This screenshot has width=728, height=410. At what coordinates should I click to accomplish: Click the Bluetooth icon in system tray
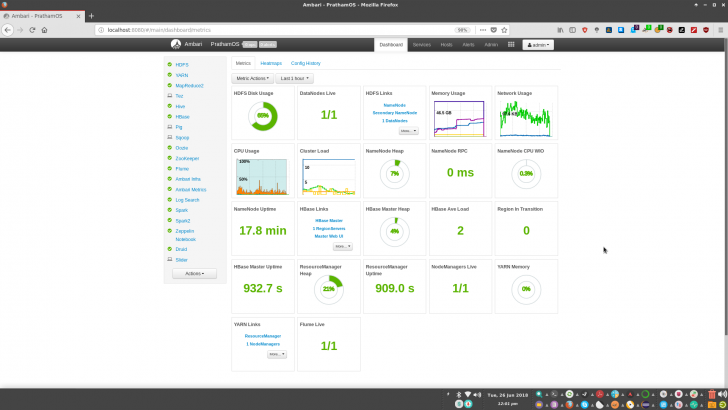click(x=459, y=396)
